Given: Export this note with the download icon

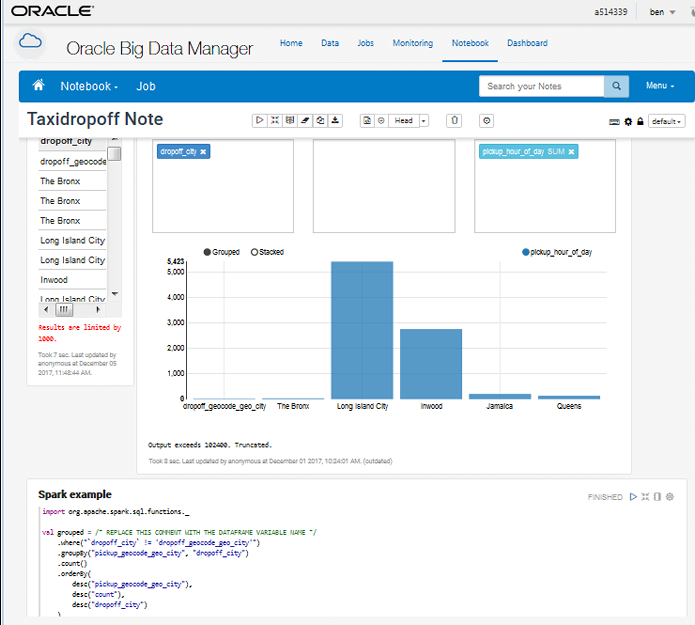Looking at the screenshot, I should point(335,121).
